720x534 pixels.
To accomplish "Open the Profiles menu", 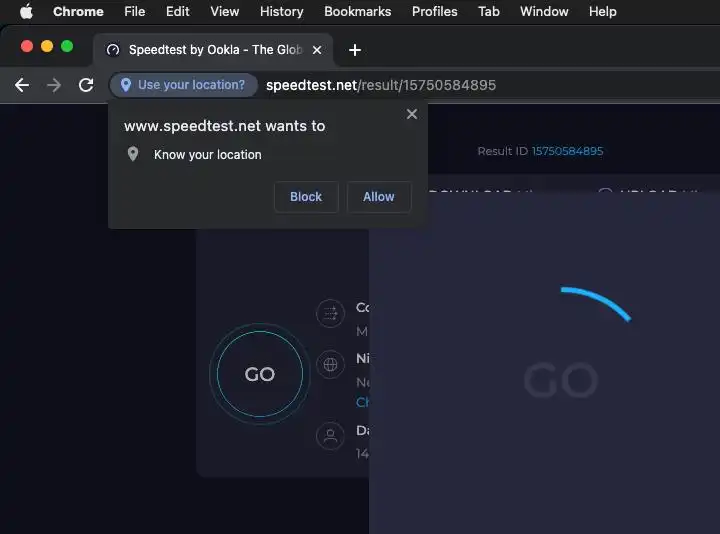I will [434, 11].
